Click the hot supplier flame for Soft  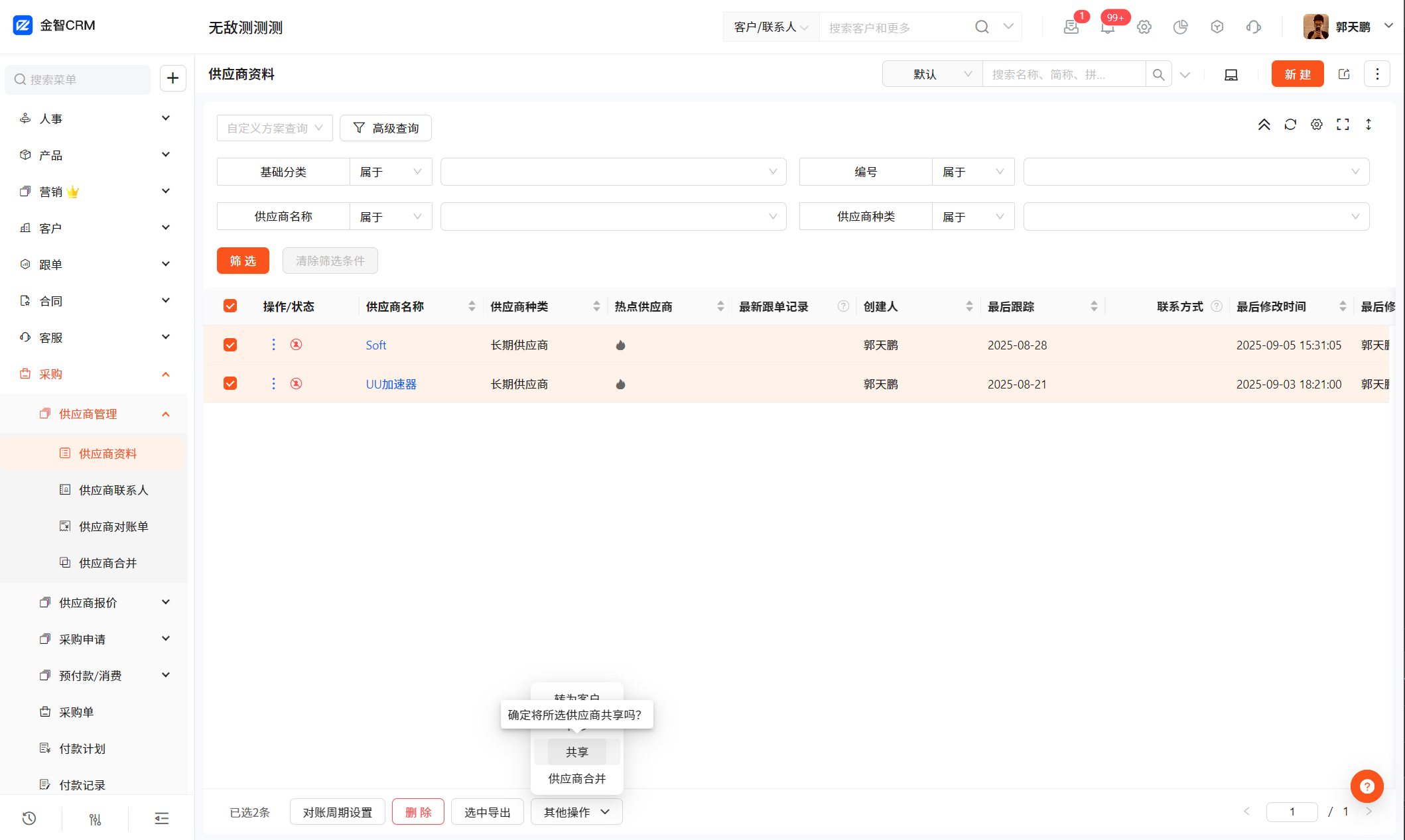620,345
